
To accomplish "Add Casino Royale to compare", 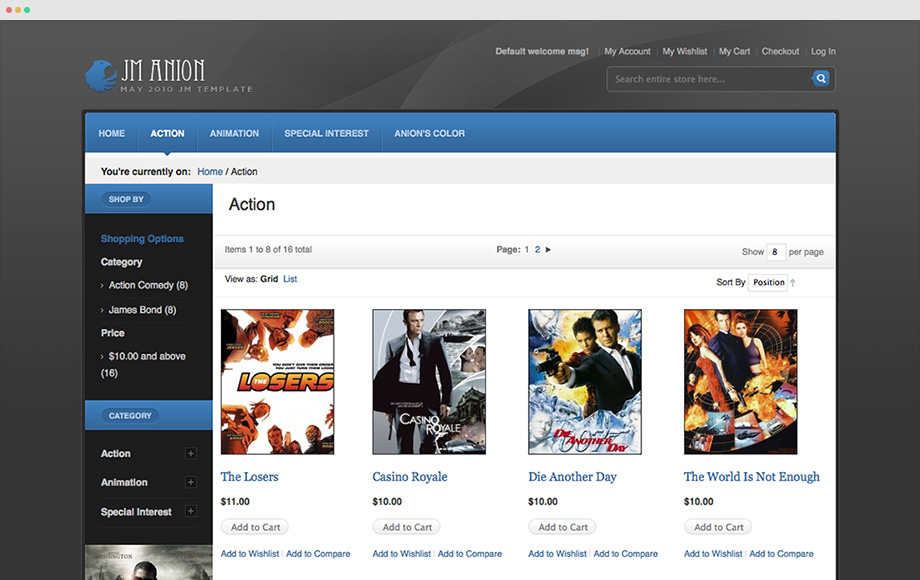I will tap(470, 554).
